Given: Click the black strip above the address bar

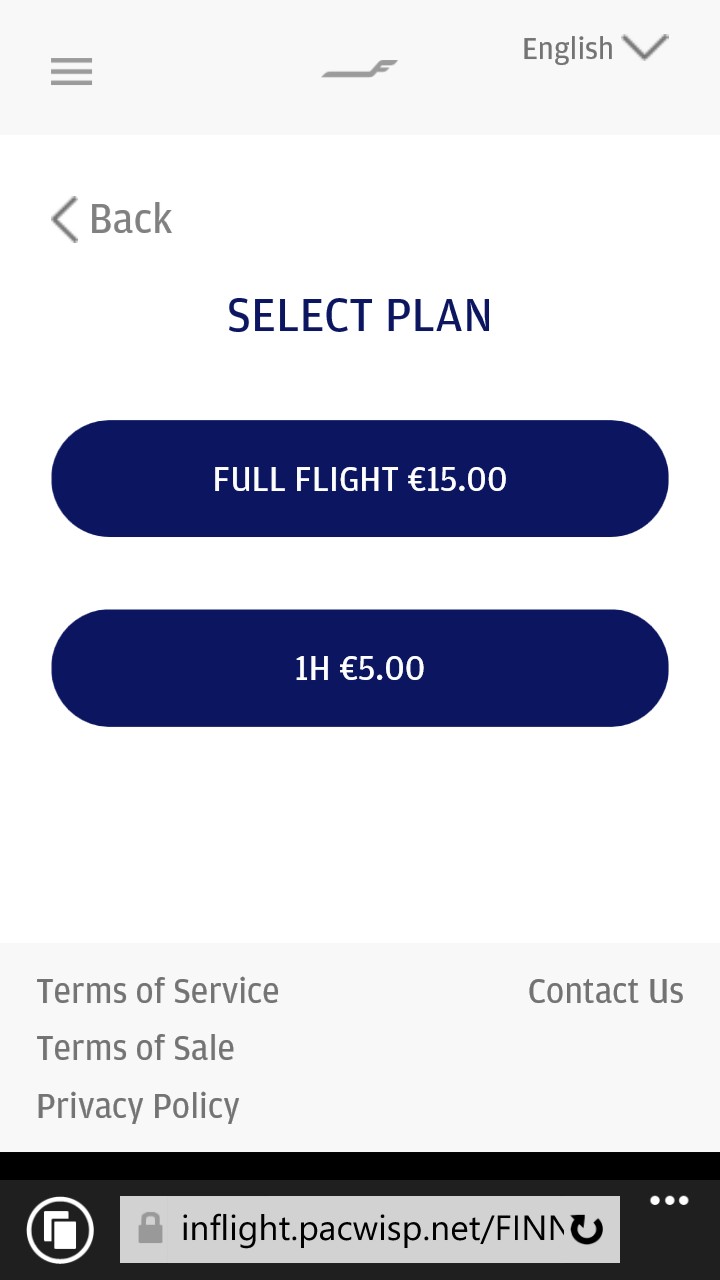Looking at the screenshot, I should pyautogui.click(x=360, y=1165).
